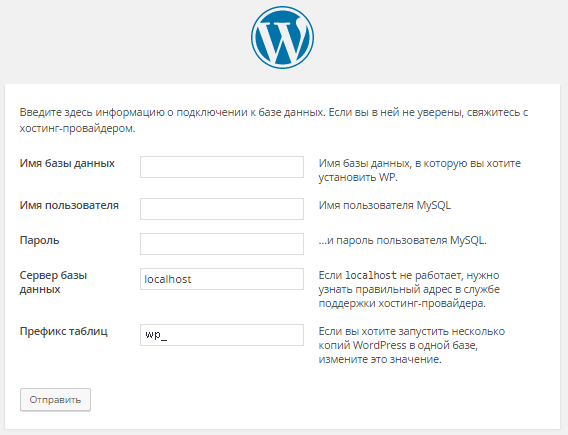
Task: Click the 'поддержки хостинг-провайдера' hint line
Action: pos(402,303)
